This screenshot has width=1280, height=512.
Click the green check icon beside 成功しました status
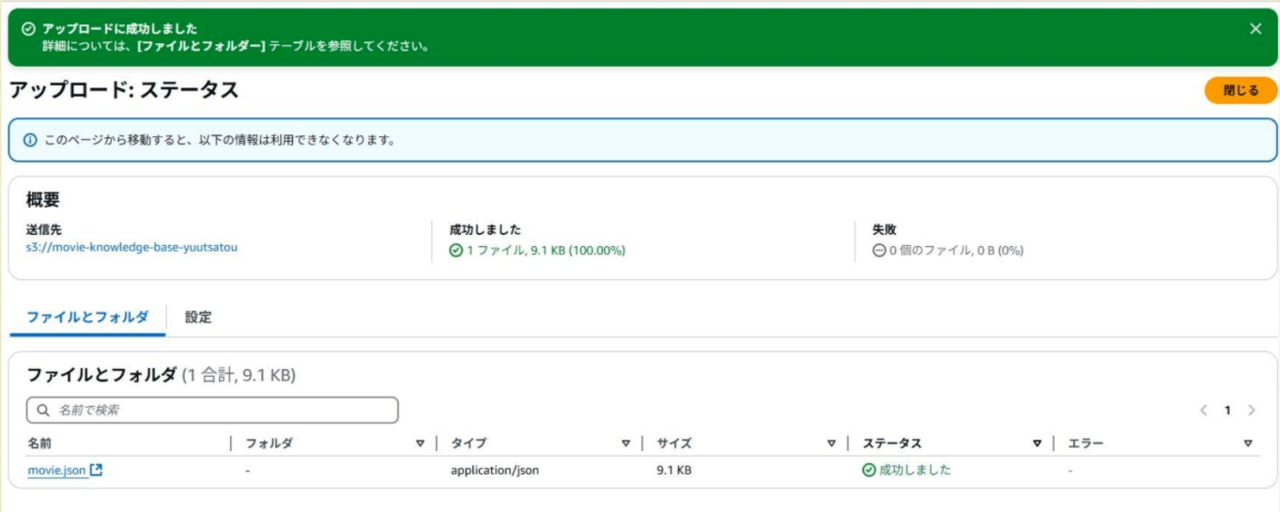[x=868, y=470]
